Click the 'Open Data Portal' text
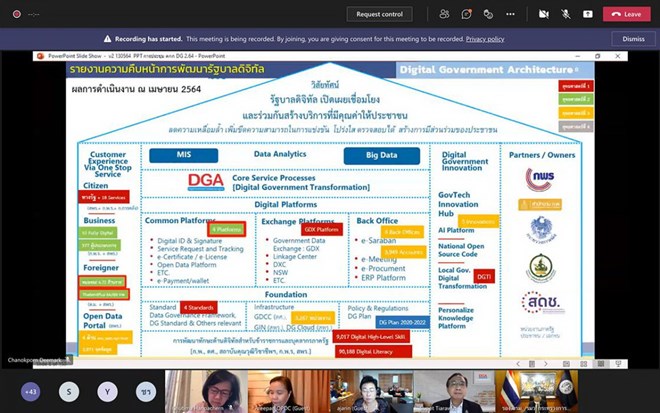 pos(103,320)
